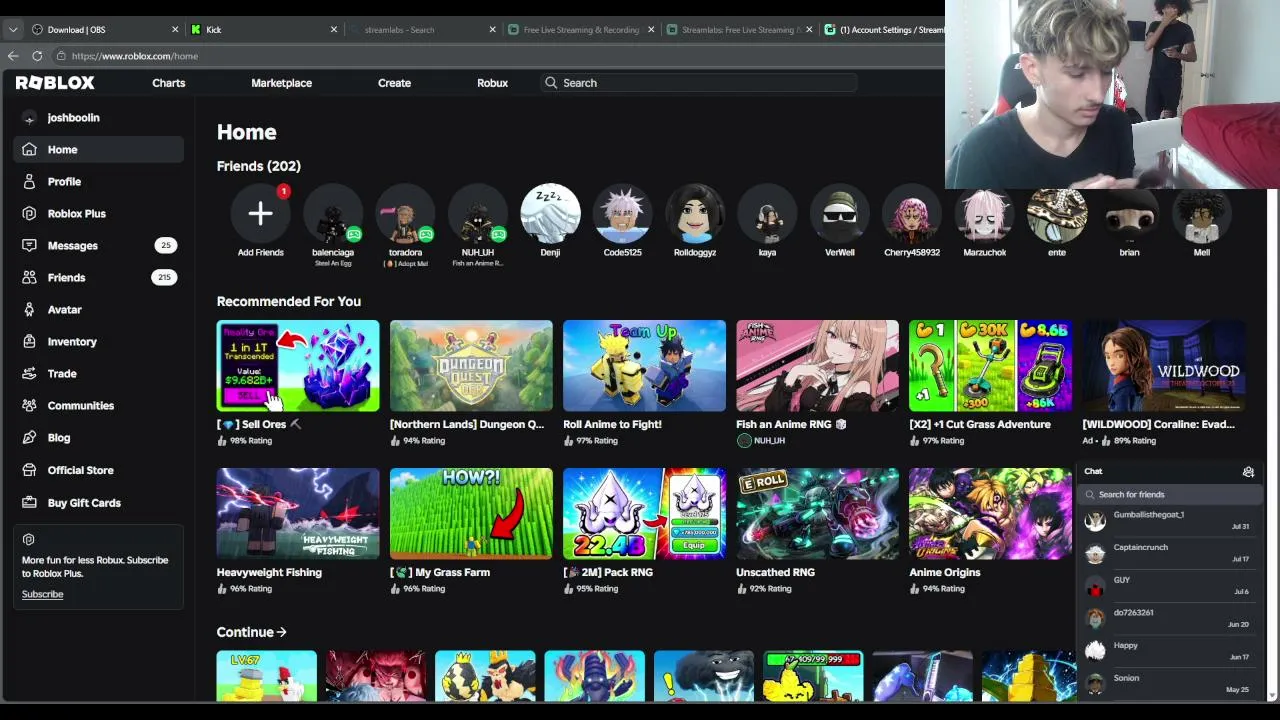Click the Friends sidebar icon
This screenshot has width=1280, height=720.
29,278
